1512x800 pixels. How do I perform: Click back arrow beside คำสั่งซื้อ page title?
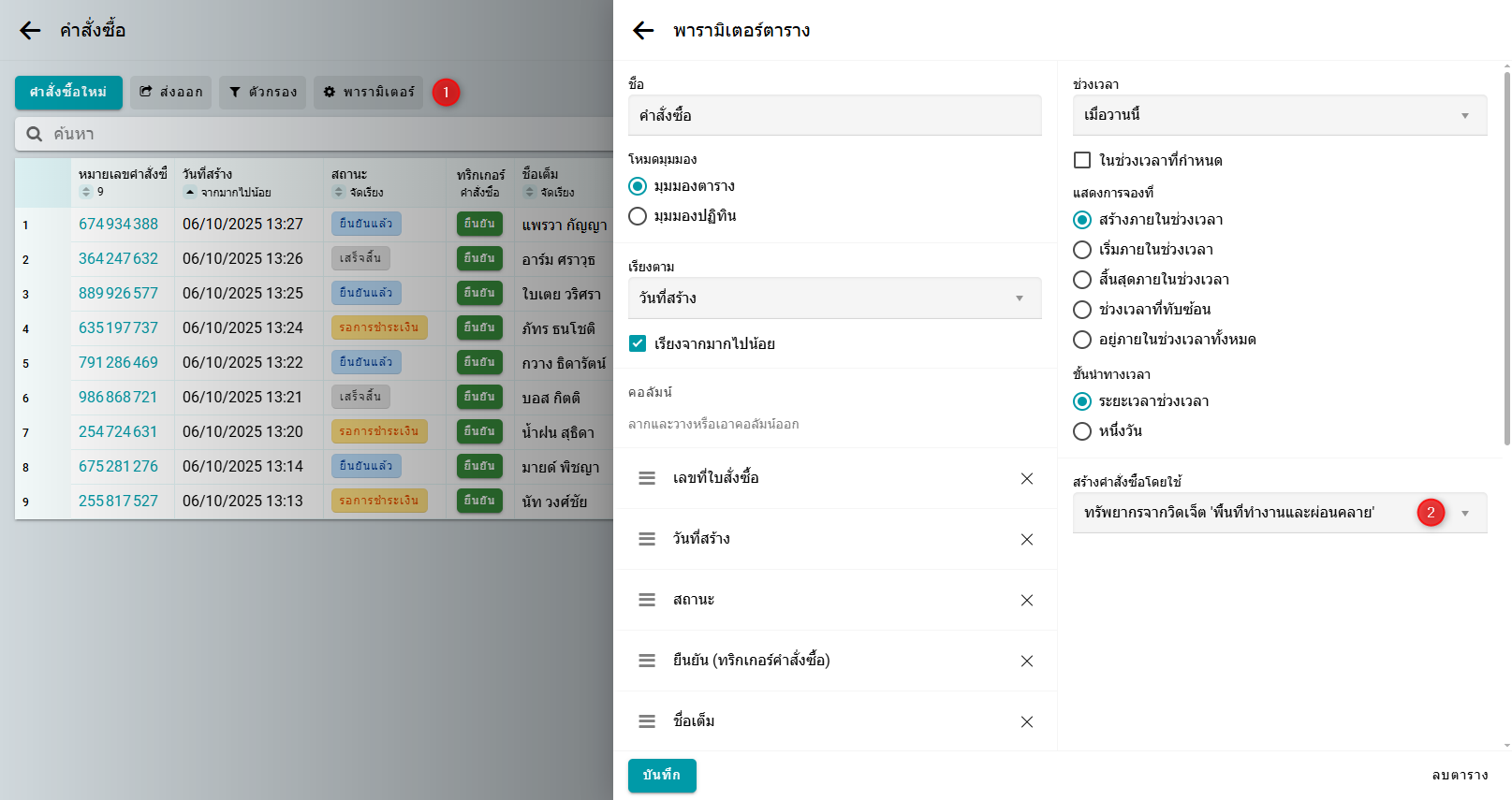[30, 31]
